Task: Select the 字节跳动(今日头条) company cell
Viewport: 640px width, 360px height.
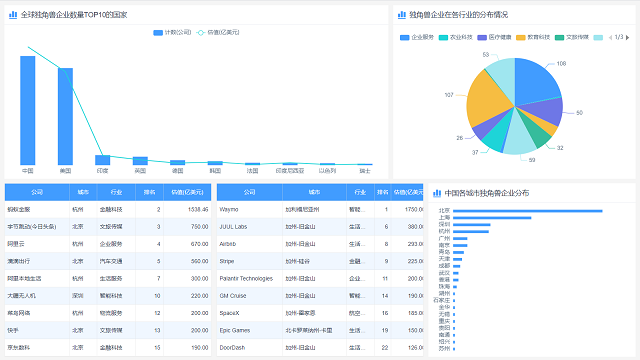Action: [x=37, y=227]
